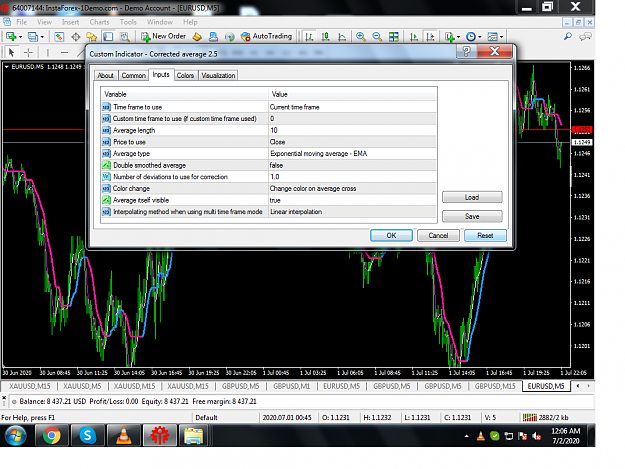Zoom out on the chart

(377, 37)
